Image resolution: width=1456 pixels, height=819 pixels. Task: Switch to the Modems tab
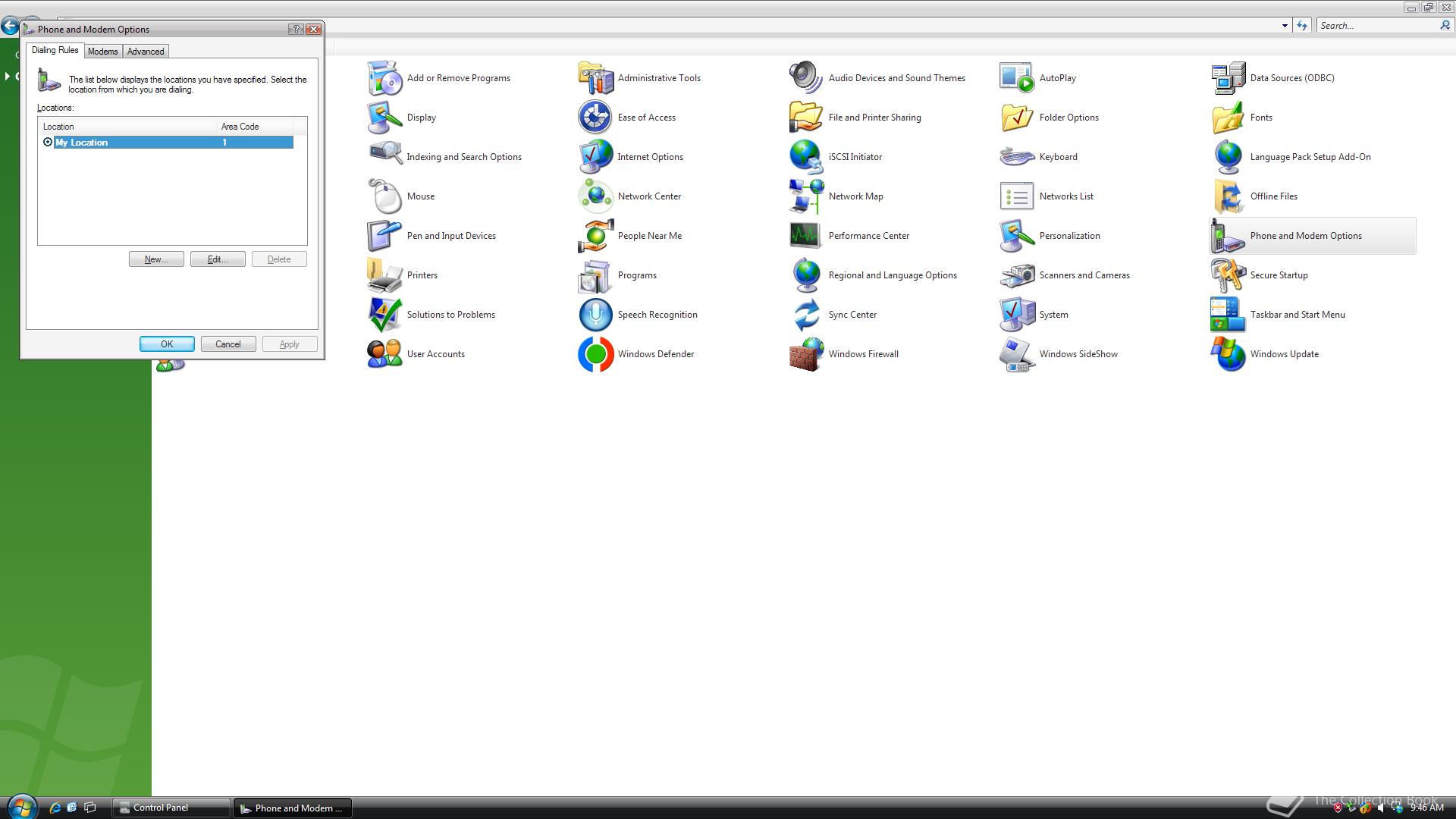pyautogui.click(x=102, y=52)
